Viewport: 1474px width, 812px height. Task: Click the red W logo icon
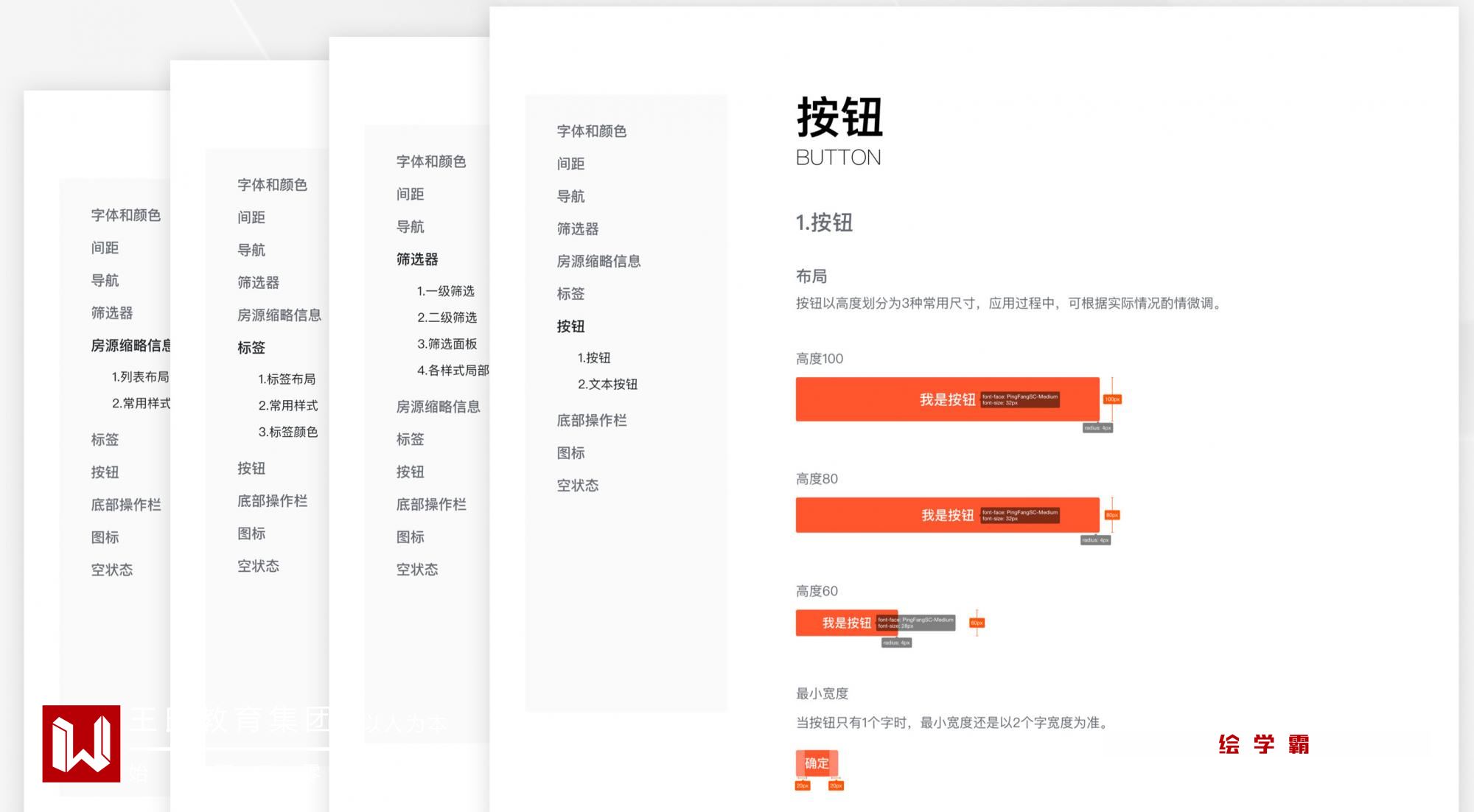click(81, 743)
